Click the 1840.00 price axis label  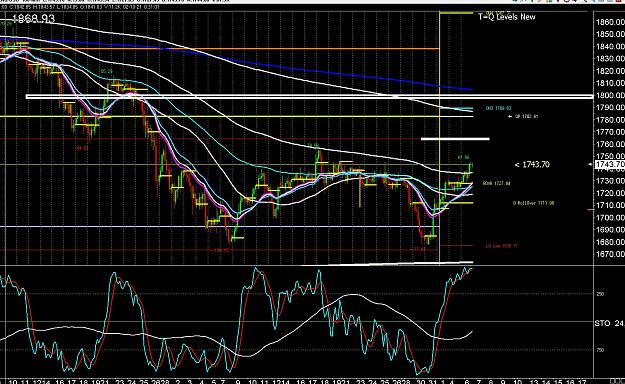(x=610, y=47)
